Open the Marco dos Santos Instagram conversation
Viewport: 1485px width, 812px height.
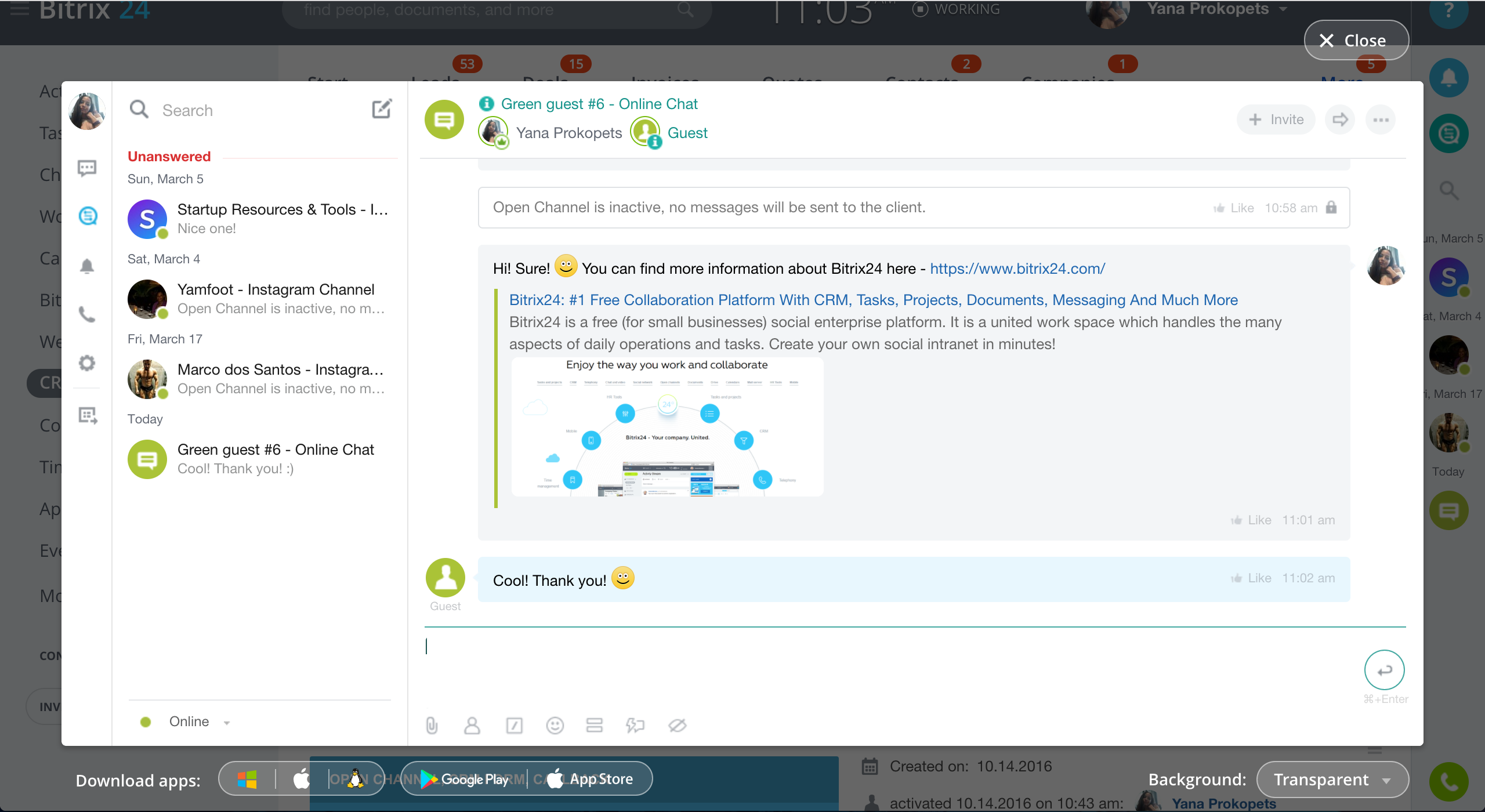point(259,379)
